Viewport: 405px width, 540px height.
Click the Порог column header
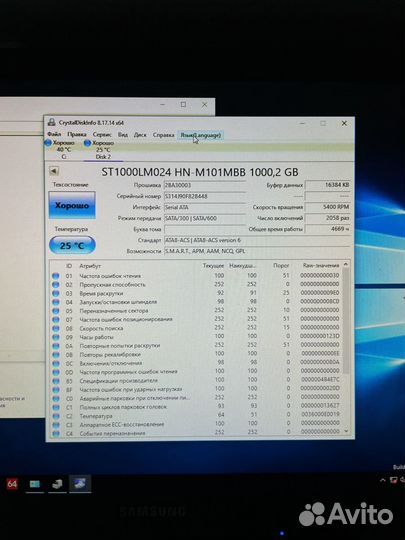(281, 266)
